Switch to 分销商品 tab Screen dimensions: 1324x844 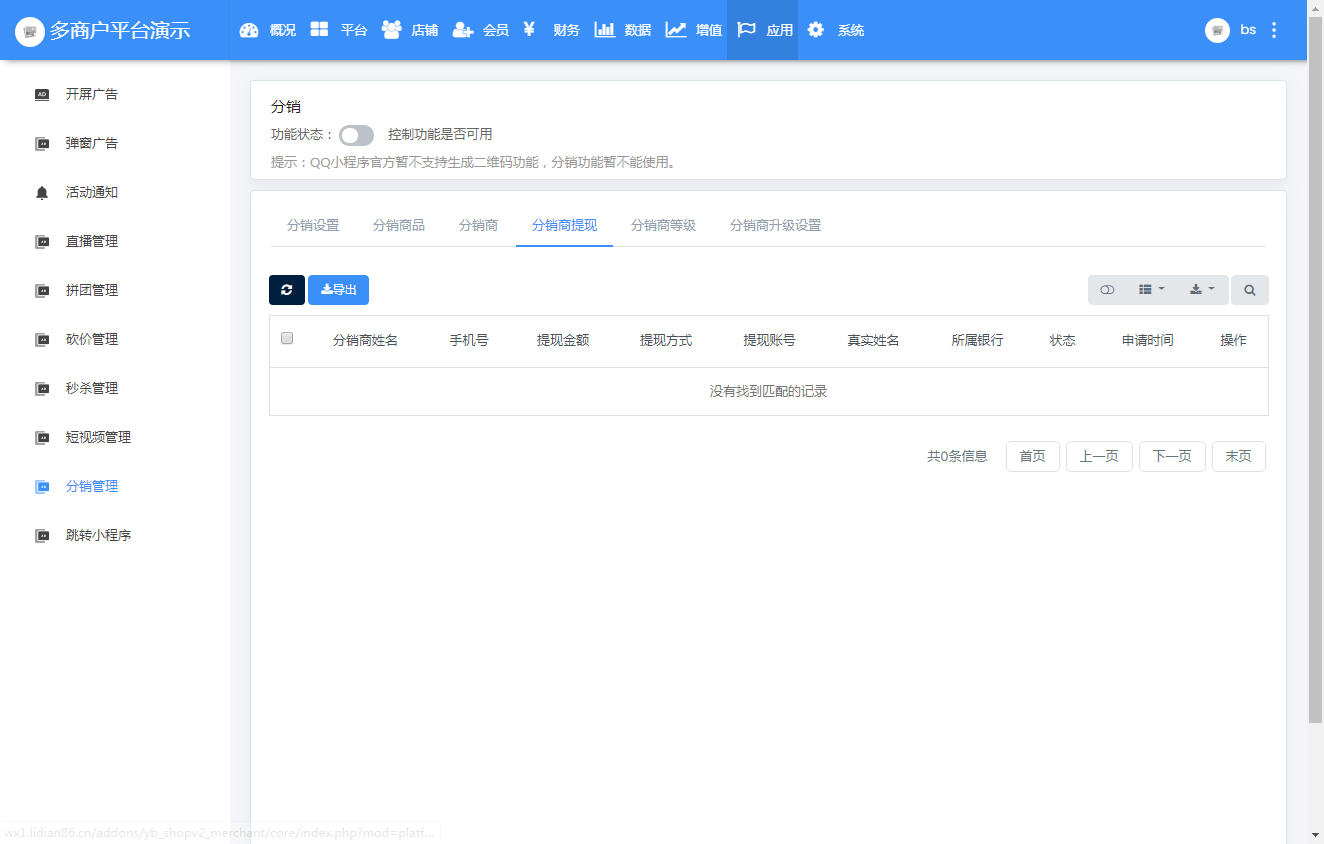[x=399, y=225]
